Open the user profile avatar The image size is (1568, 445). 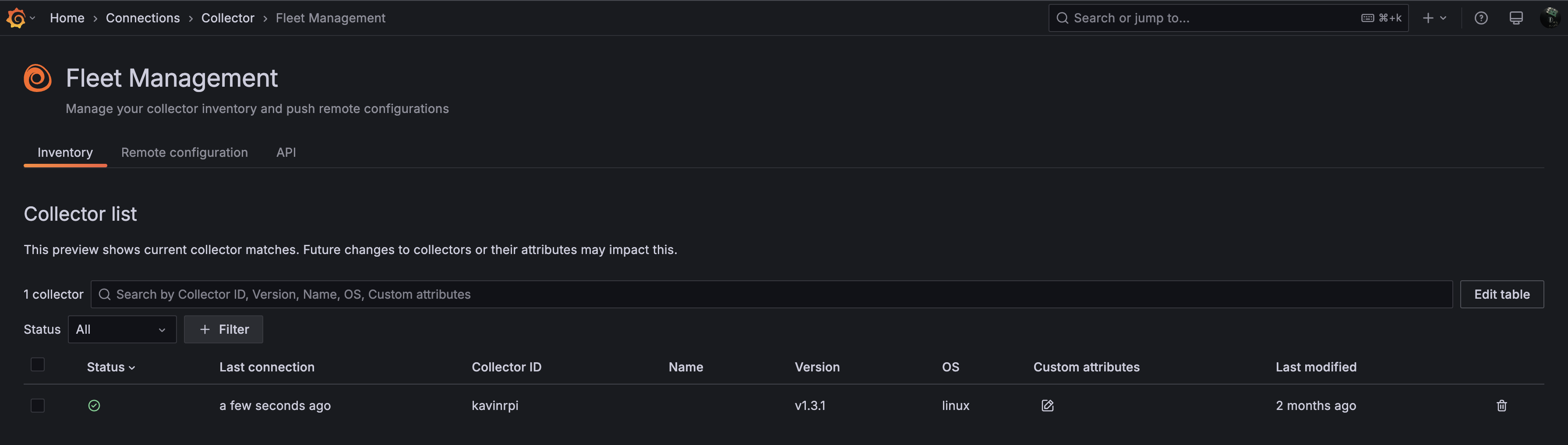pos(1549,18)
